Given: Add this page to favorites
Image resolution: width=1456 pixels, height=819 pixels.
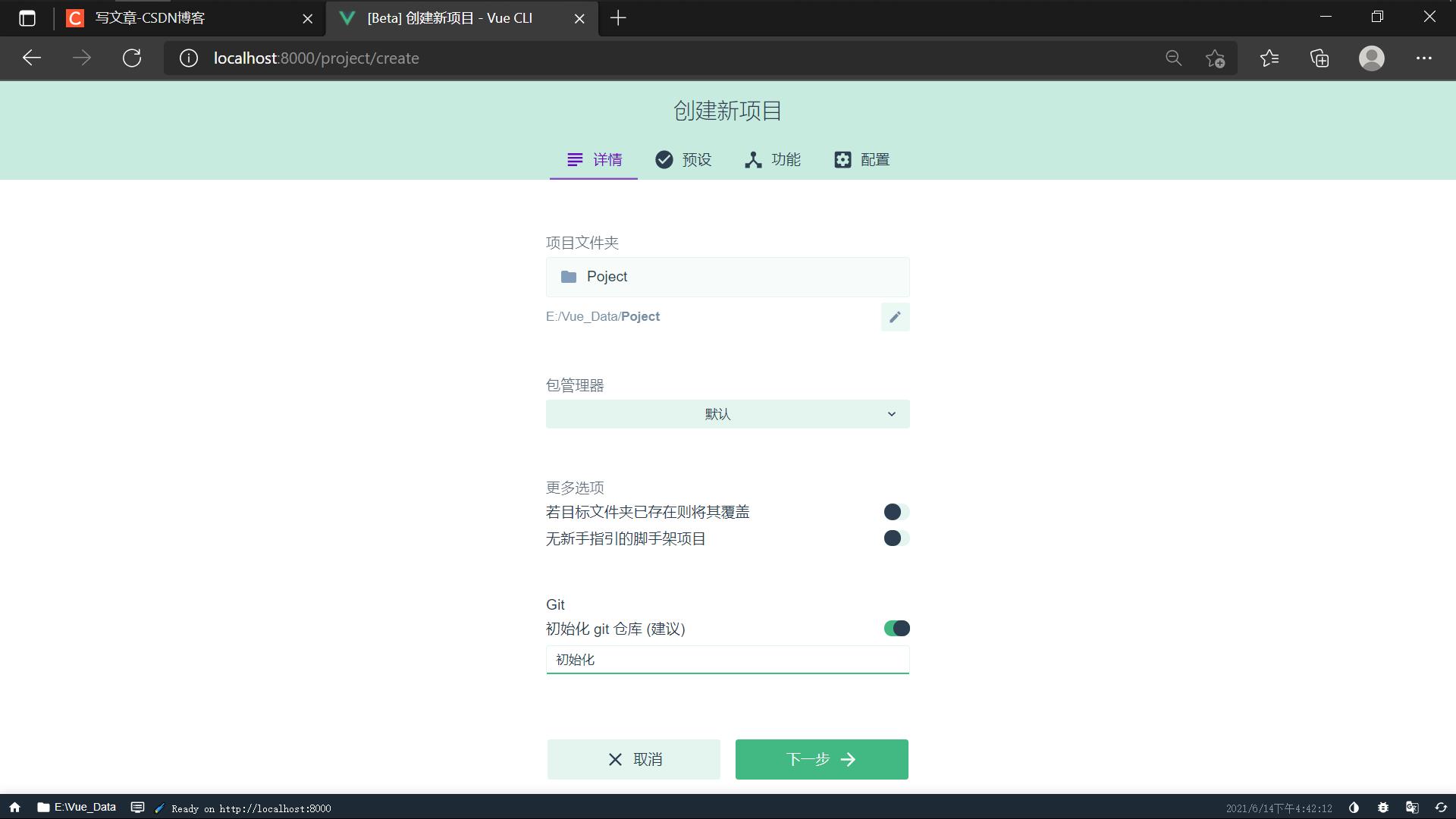Looking at the screenshot, I should (1215, 58).
